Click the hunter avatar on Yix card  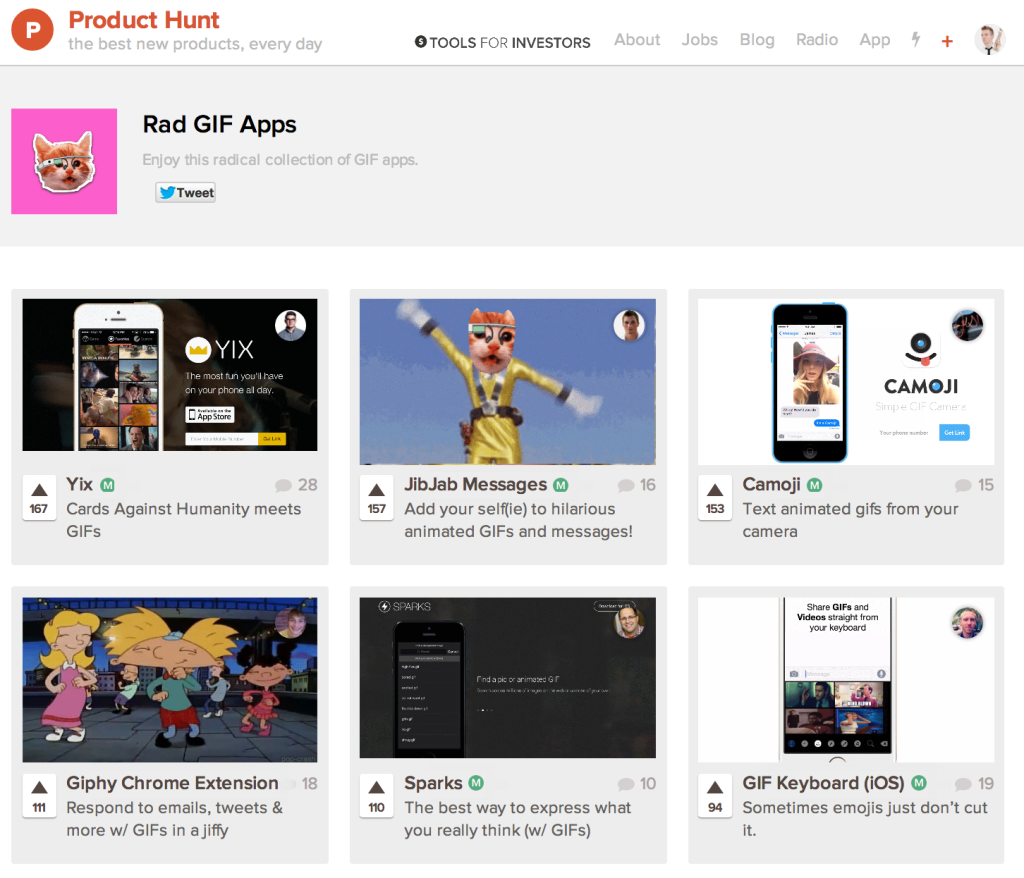(291, 325)
